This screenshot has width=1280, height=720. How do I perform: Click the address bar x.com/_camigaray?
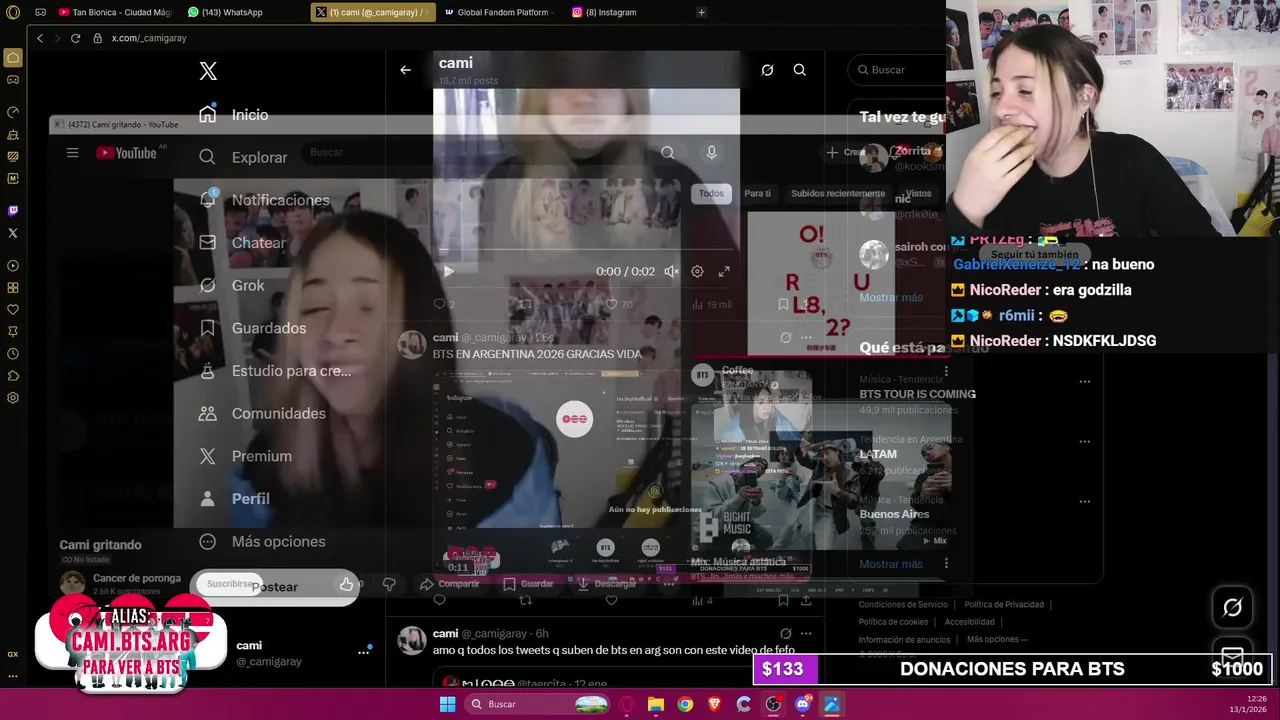149,38
